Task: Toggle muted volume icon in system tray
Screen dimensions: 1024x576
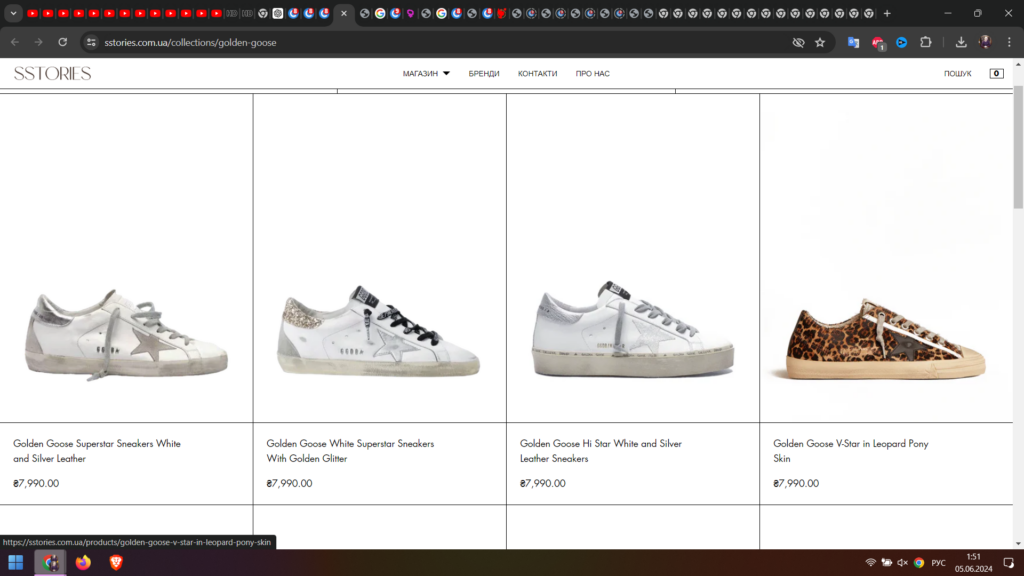Action: point(902,563)
